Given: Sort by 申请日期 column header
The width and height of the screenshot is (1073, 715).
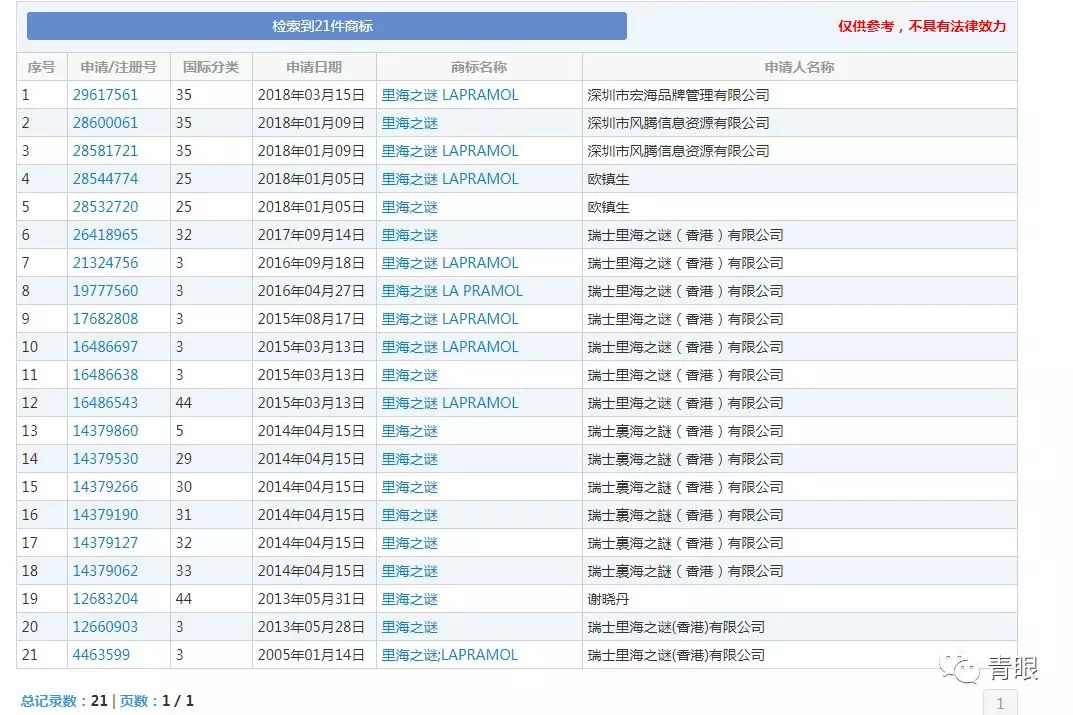Looking at the screenshot, I should 313,67.
